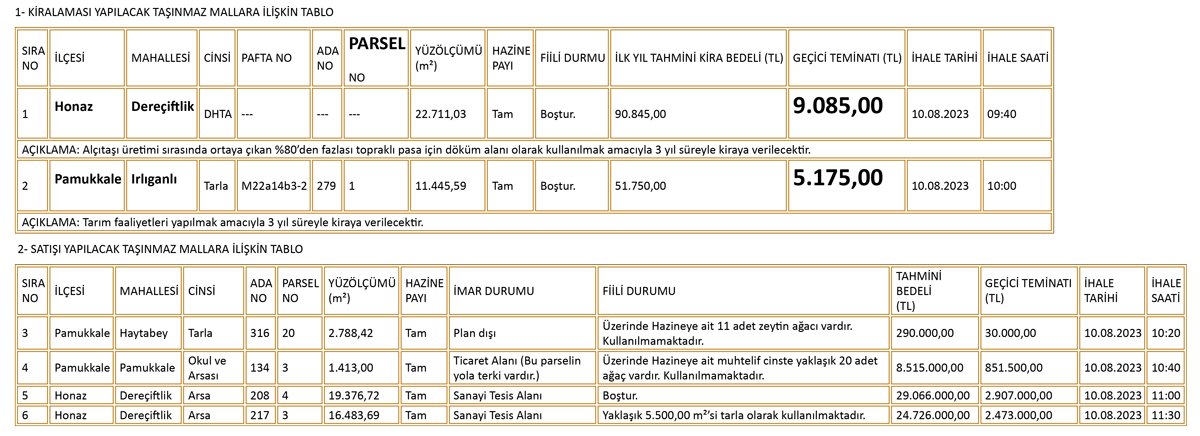Select the 5.175,00 temporary deposit value
This screenshot has width=1200, height=436.
coord(837,178)
